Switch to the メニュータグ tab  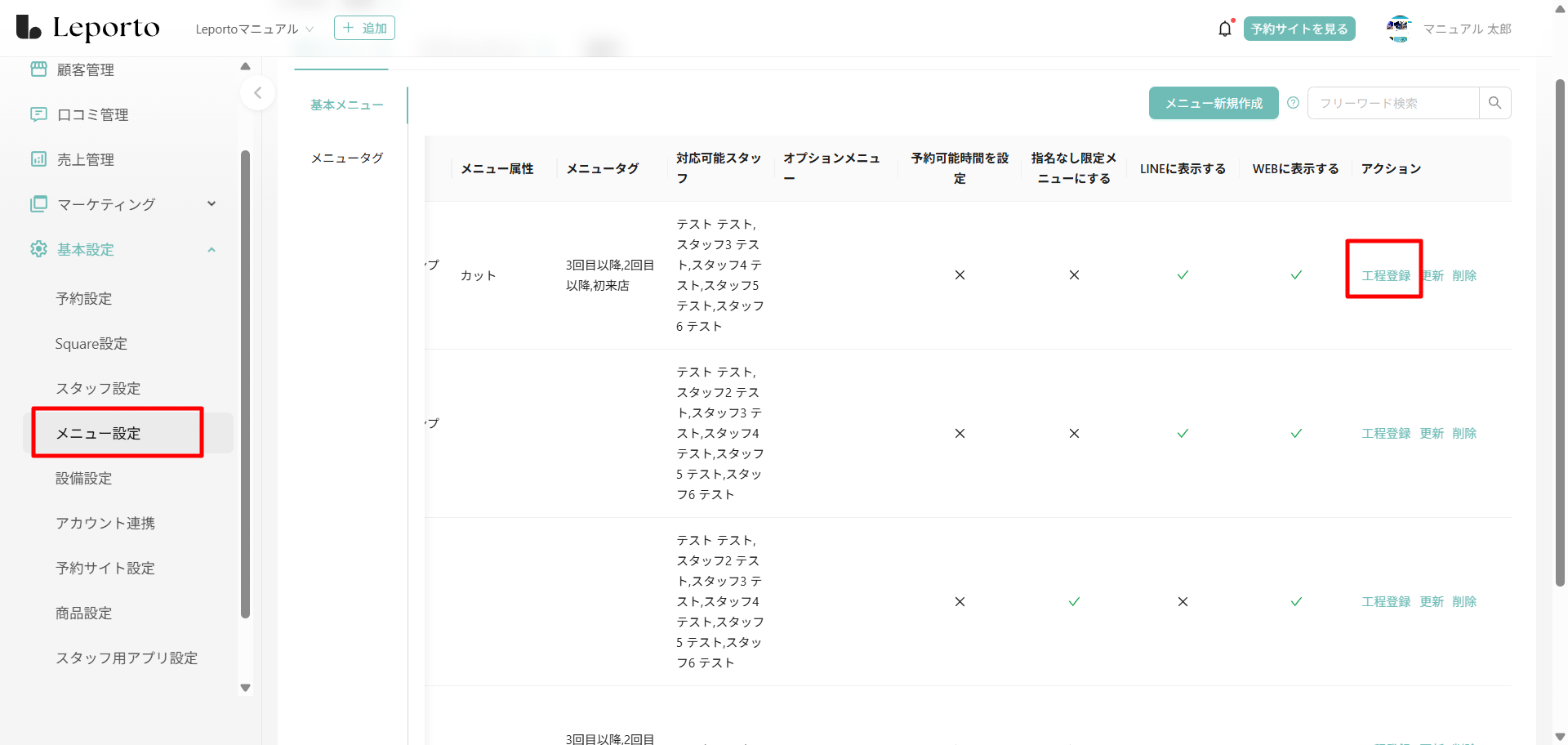click(347, 158)
